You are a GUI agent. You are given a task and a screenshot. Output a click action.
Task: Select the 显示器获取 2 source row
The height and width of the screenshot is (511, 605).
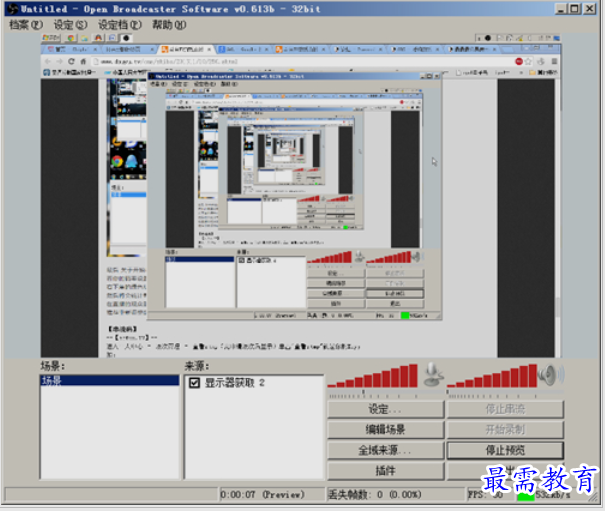254,383
